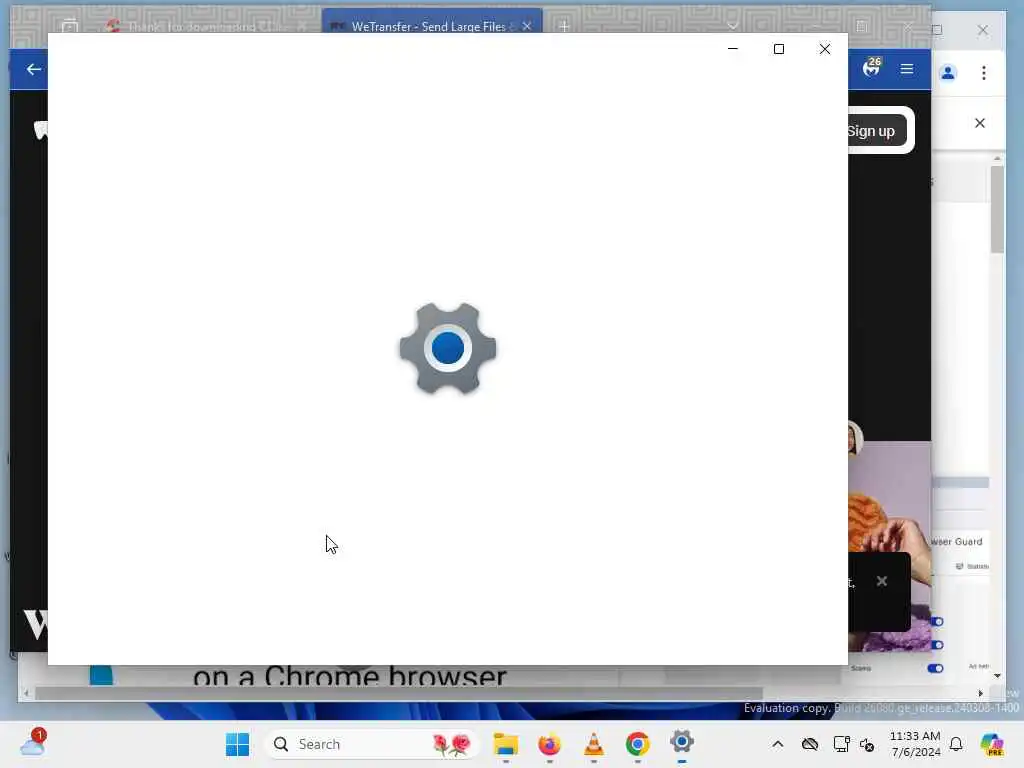This screenshot has height=768, width=1024.
Task: Click the scroll-down arrow of the Browser Guard panel scrollbar
Action: coord(997,676)
